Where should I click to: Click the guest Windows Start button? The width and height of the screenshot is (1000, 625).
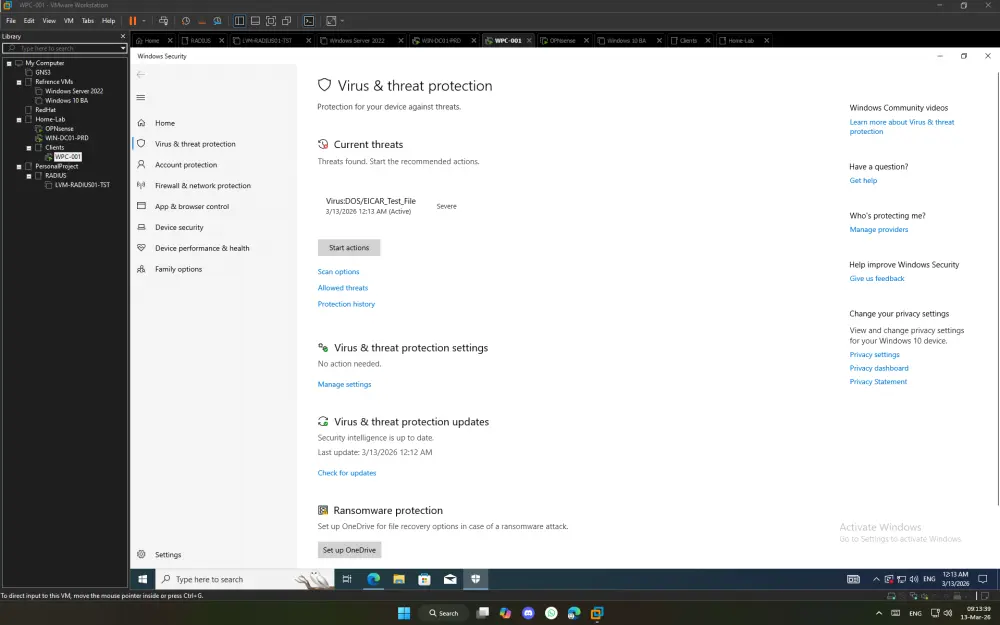pyautogui.click(x=143, y=579)
